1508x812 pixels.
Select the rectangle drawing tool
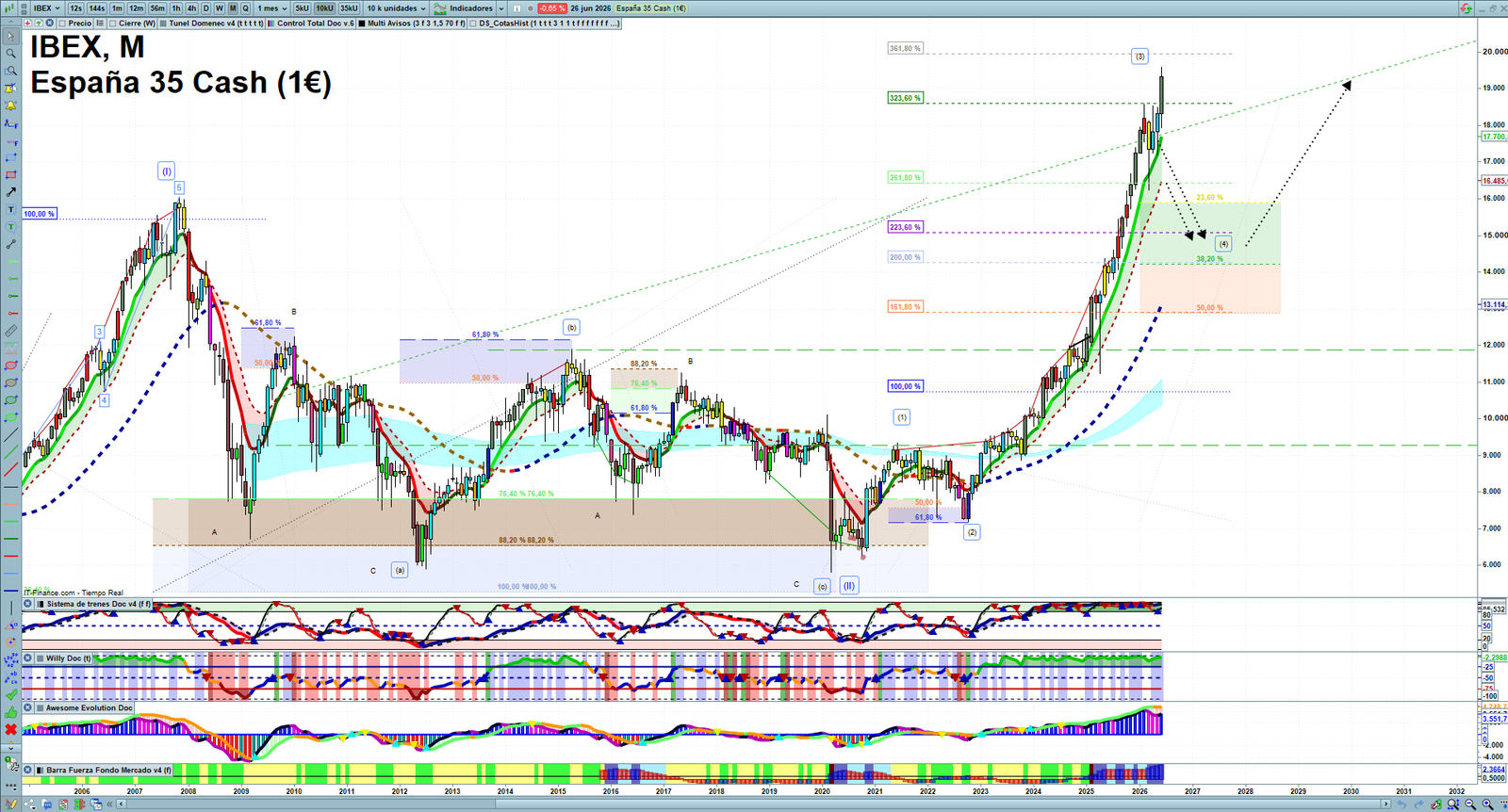[x=10, y=174]
